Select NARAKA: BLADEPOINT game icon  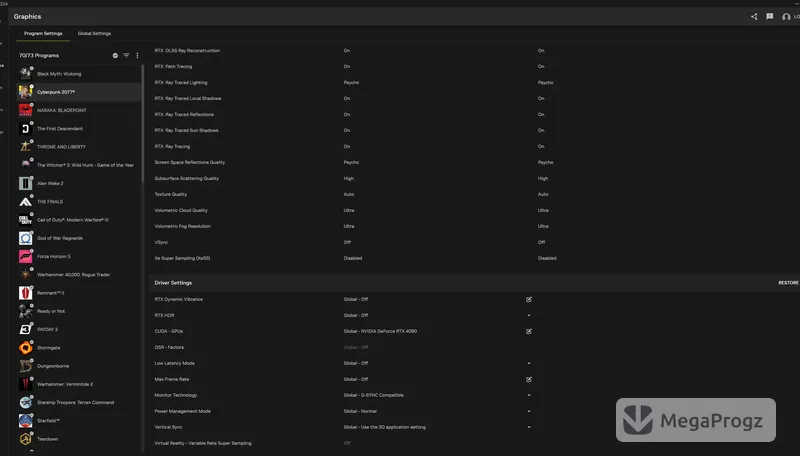(26, 110)
